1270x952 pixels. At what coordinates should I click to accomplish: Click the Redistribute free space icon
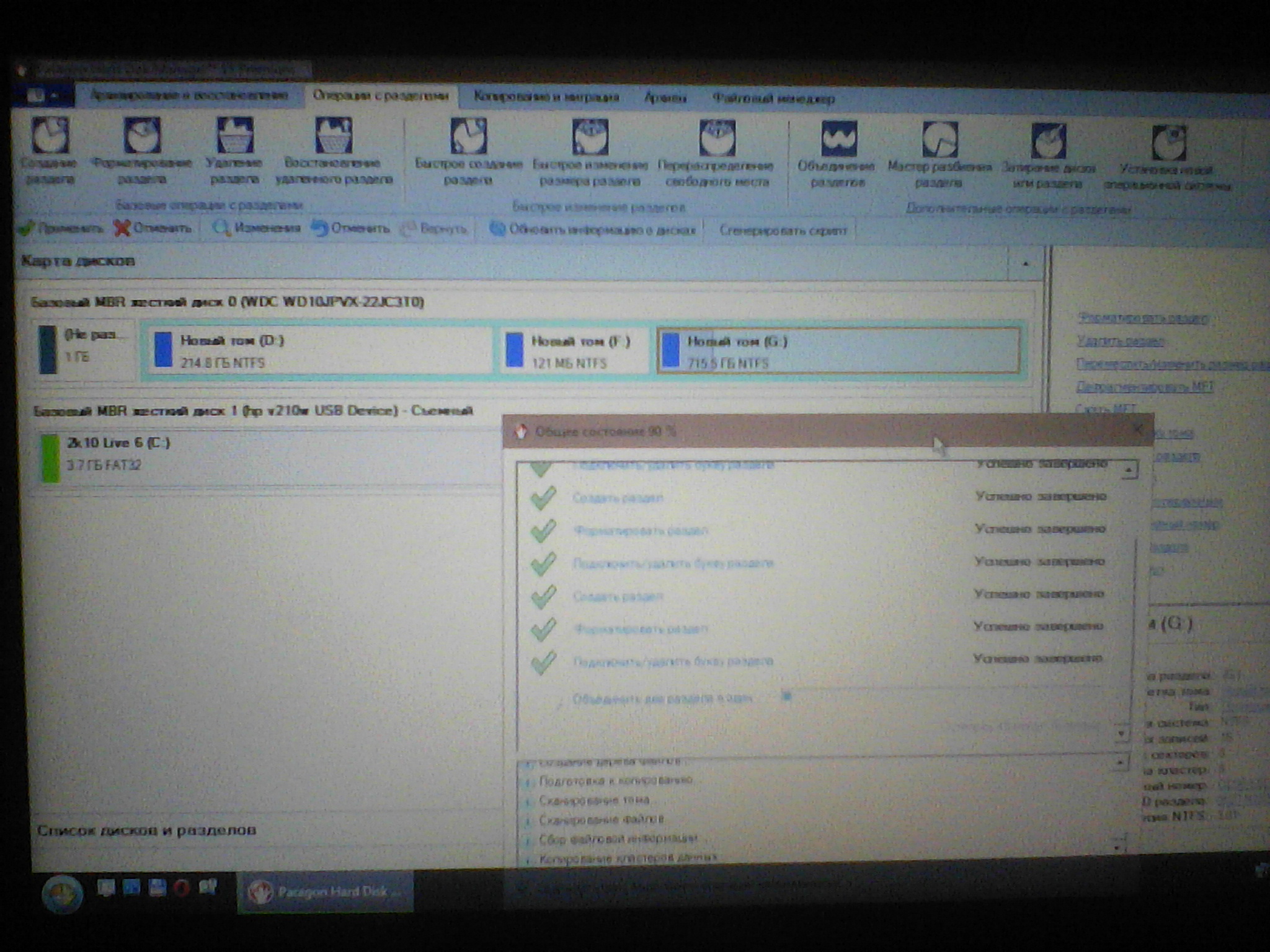pyautogui.click(x=717, y=138)
